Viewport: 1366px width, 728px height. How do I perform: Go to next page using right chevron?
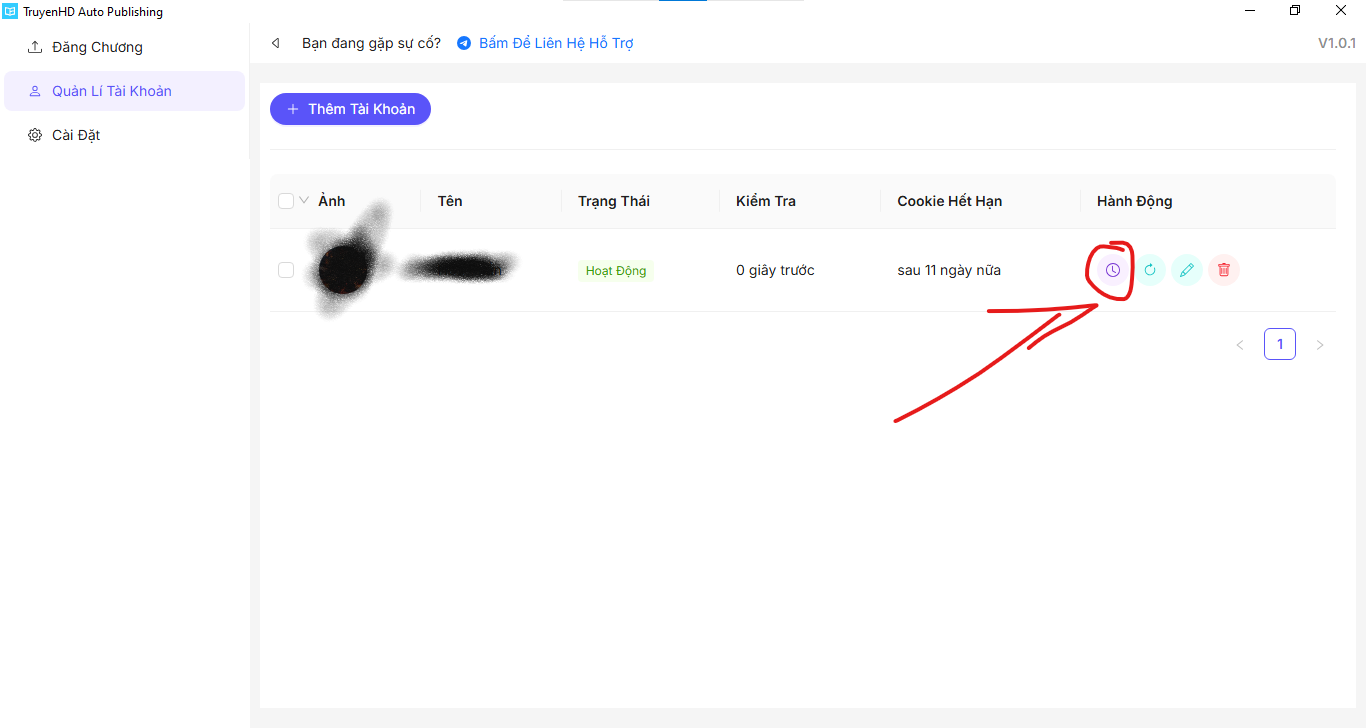[1319, 345]
